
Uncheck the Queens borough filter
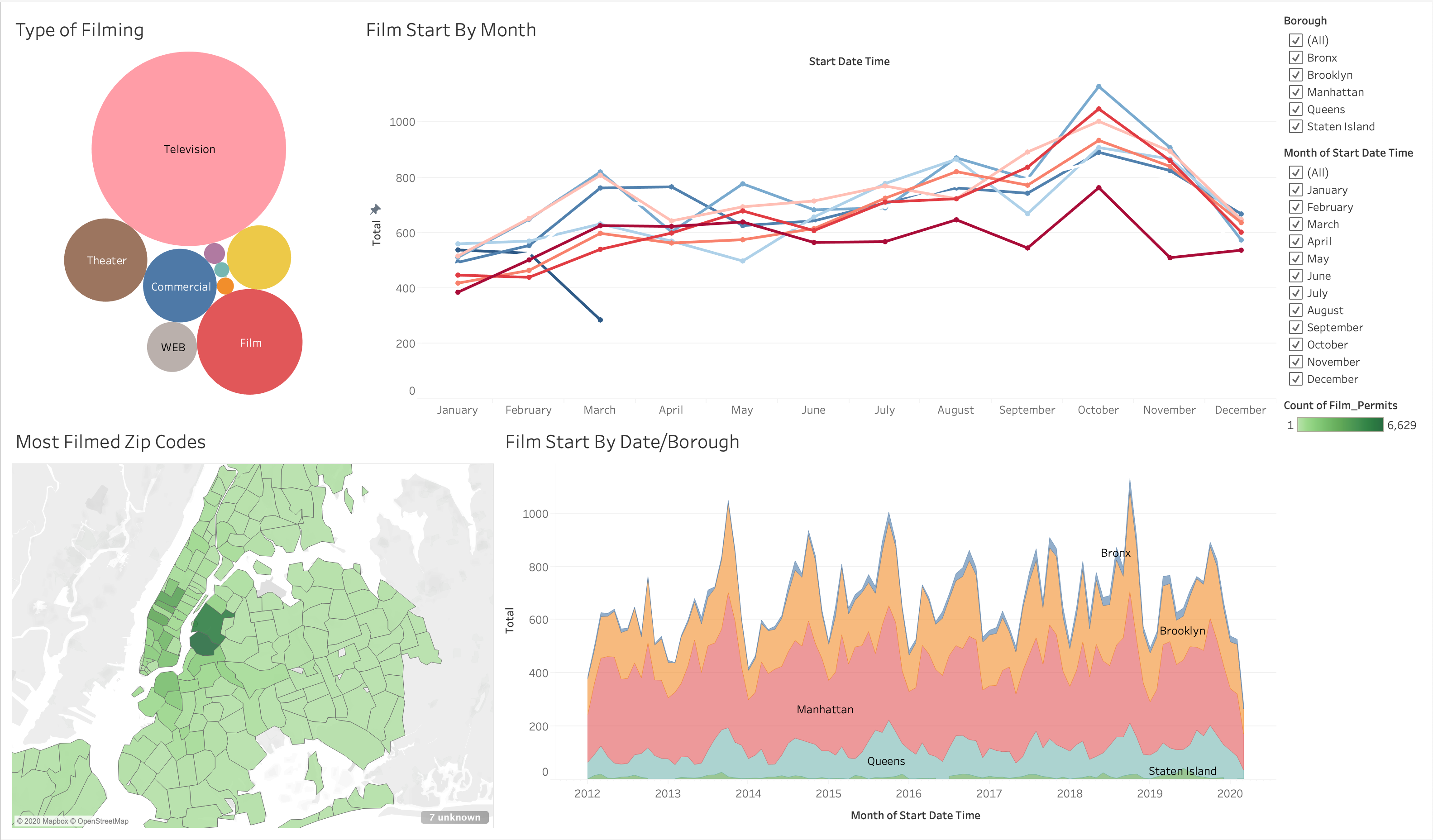pyautogui.click(x=1296, y=109)
